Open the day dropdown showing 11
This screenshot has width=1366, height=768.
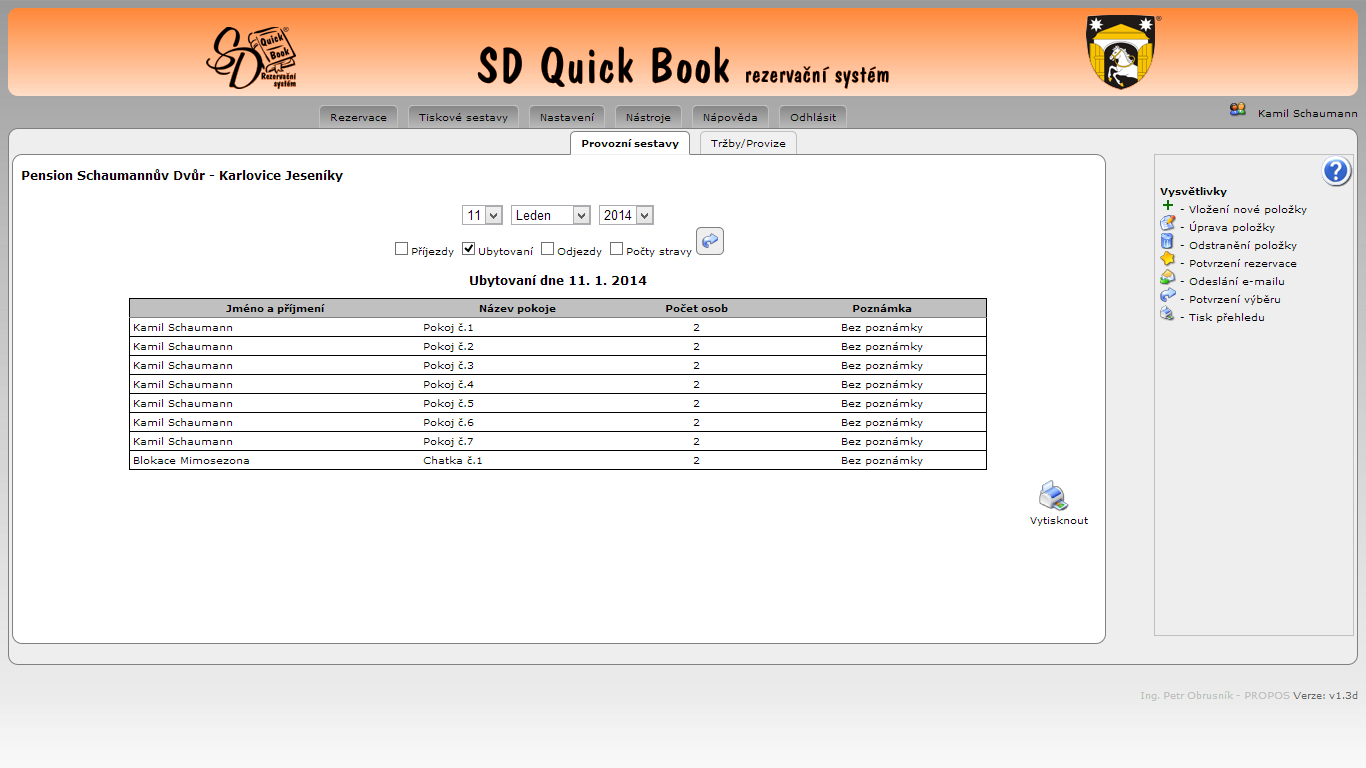click(482, 215)
